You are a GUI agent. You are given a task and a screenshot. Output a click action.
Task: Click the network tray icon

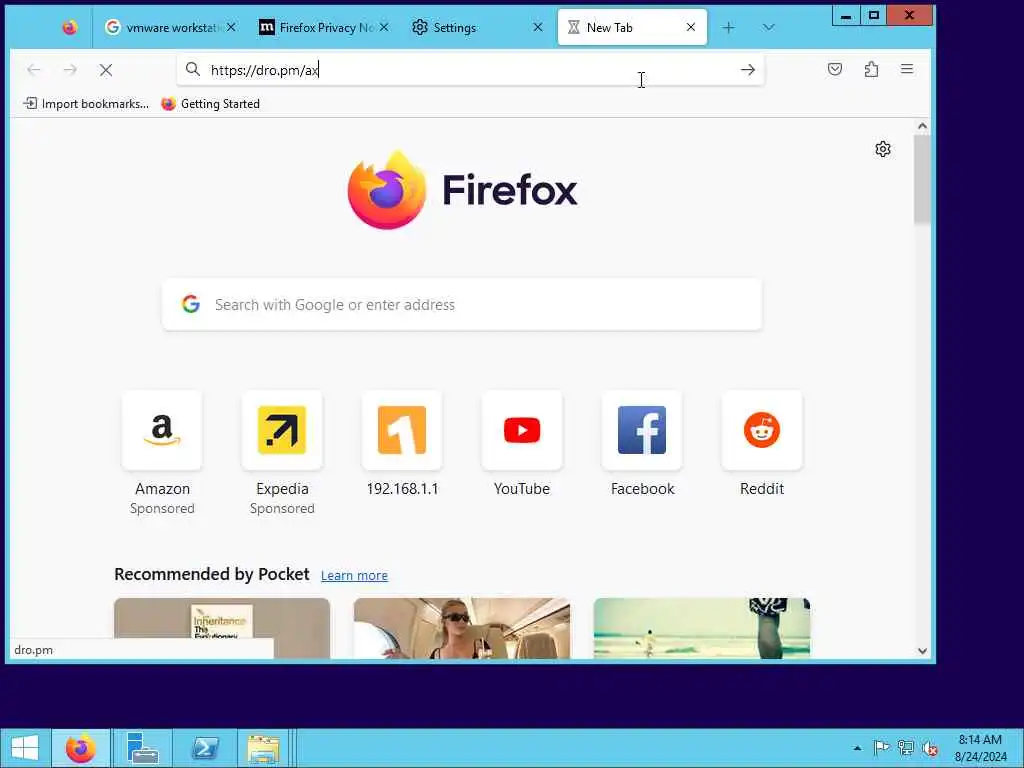click(x=905, y=748)
